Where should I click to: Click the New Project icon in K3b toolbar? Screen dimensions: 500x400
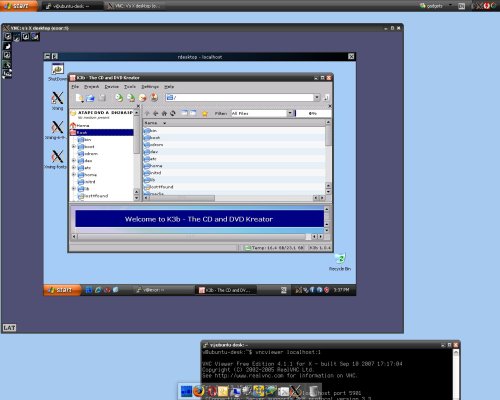click(79, 98)
